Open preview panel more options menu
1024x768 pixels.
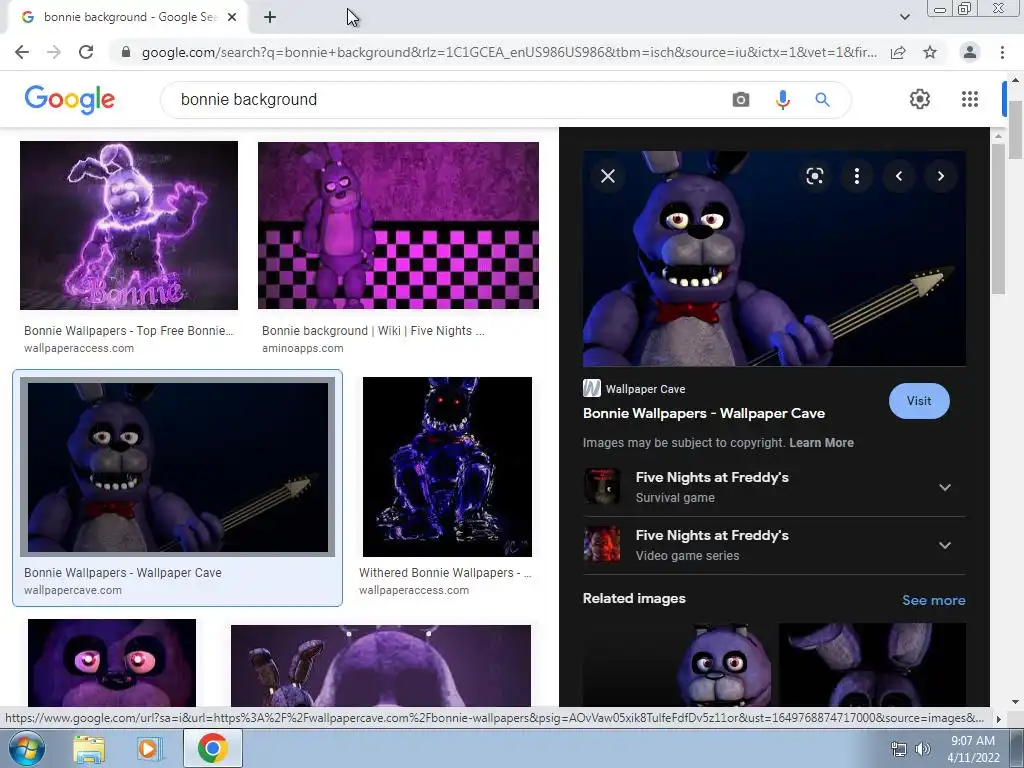point(857,176)
